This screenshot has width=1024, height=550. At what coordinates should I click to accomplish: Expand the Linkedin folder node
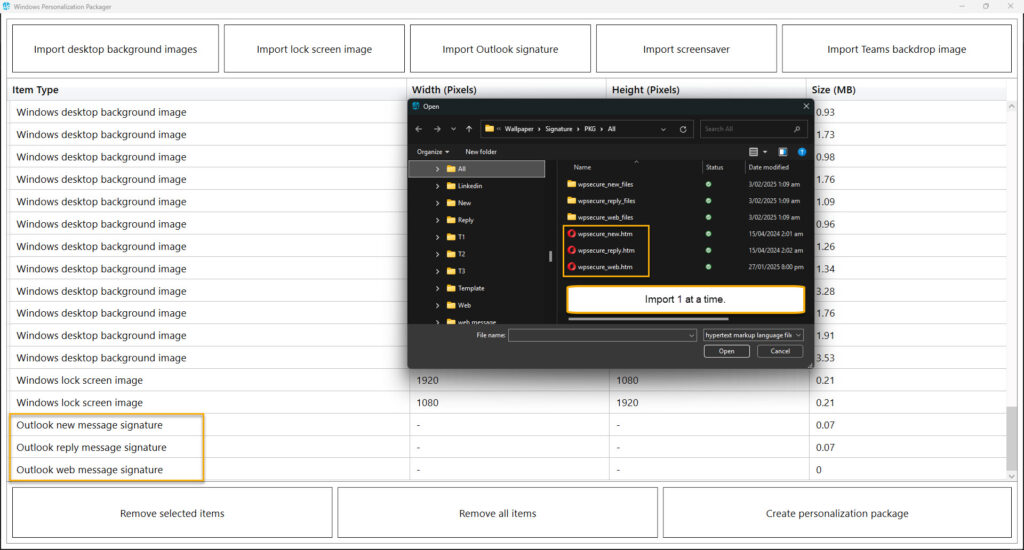tap(438, 186)
